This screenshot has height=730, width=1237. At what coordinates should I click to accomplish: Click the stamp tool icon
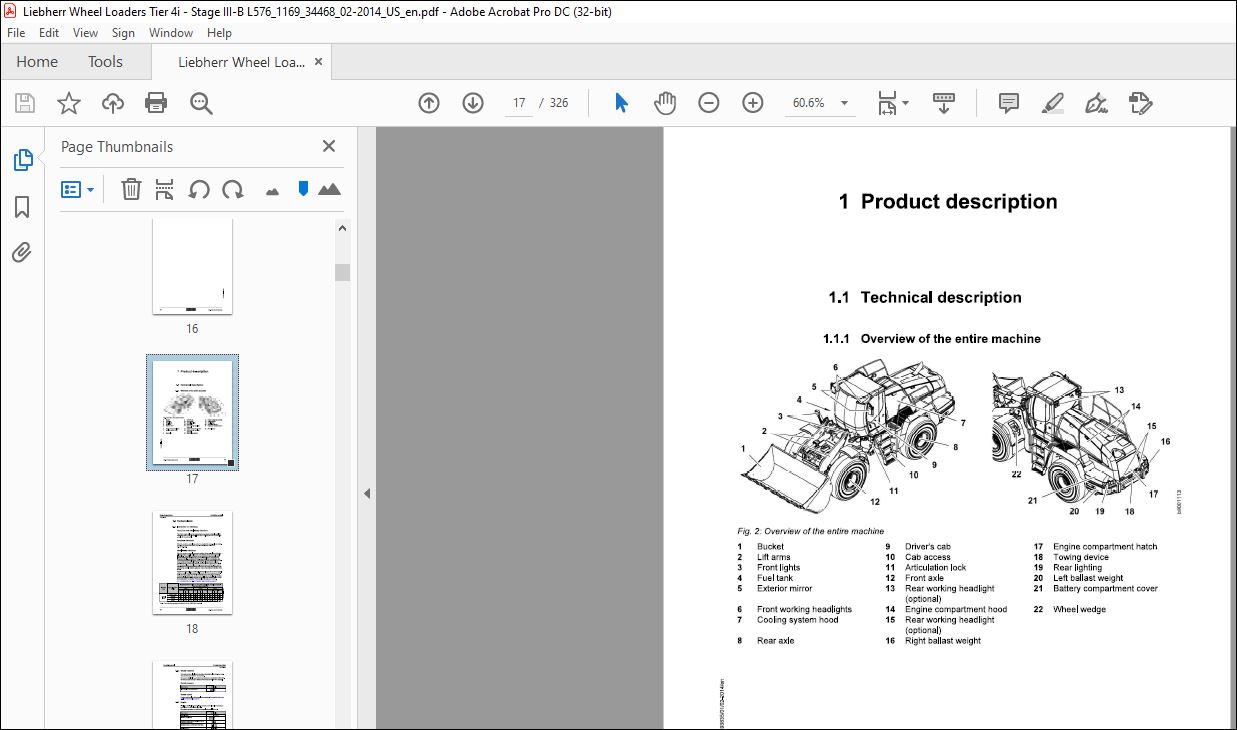[1141, 102]
